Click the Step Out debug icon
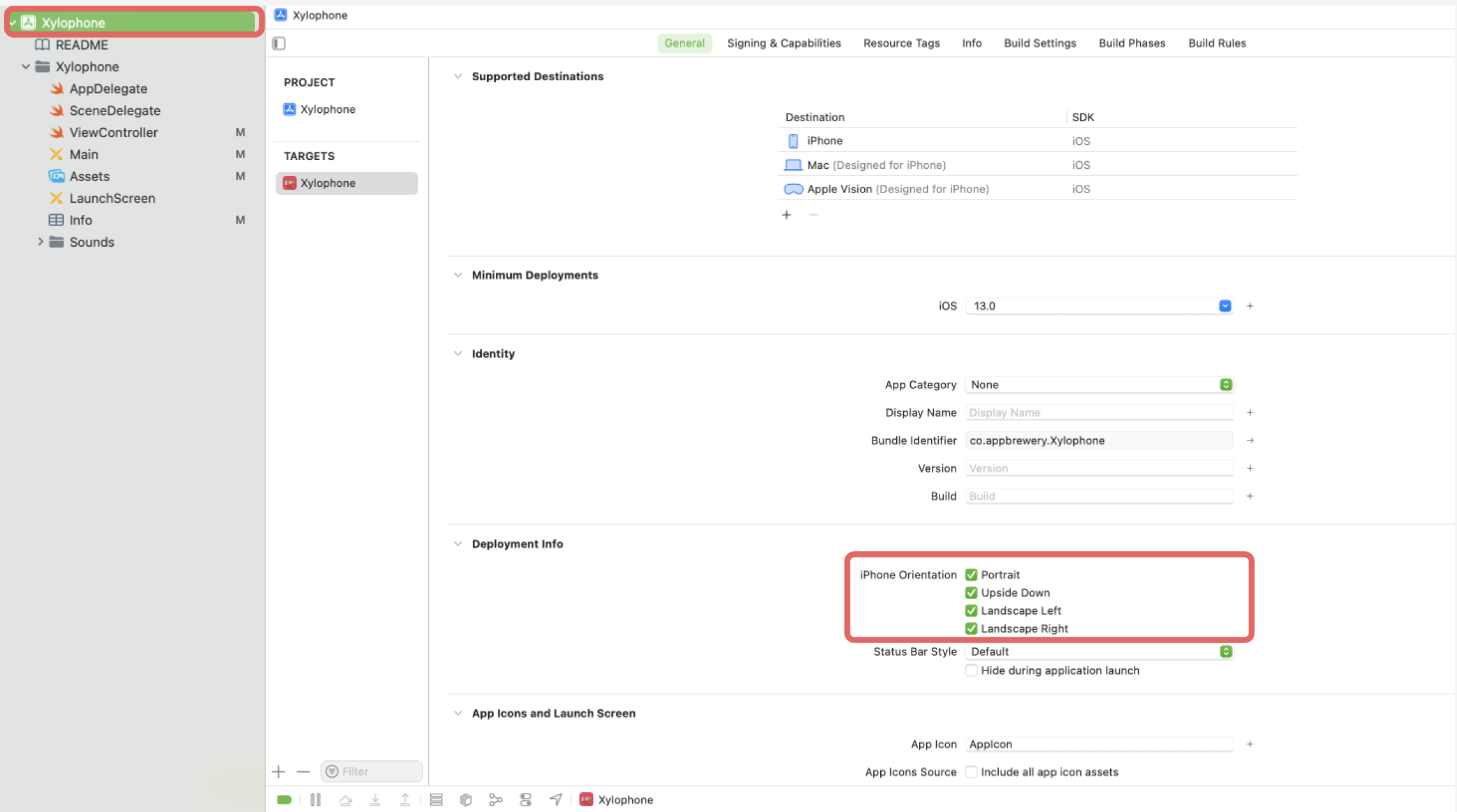This screenshot has height=812, width=1457. 405,800
